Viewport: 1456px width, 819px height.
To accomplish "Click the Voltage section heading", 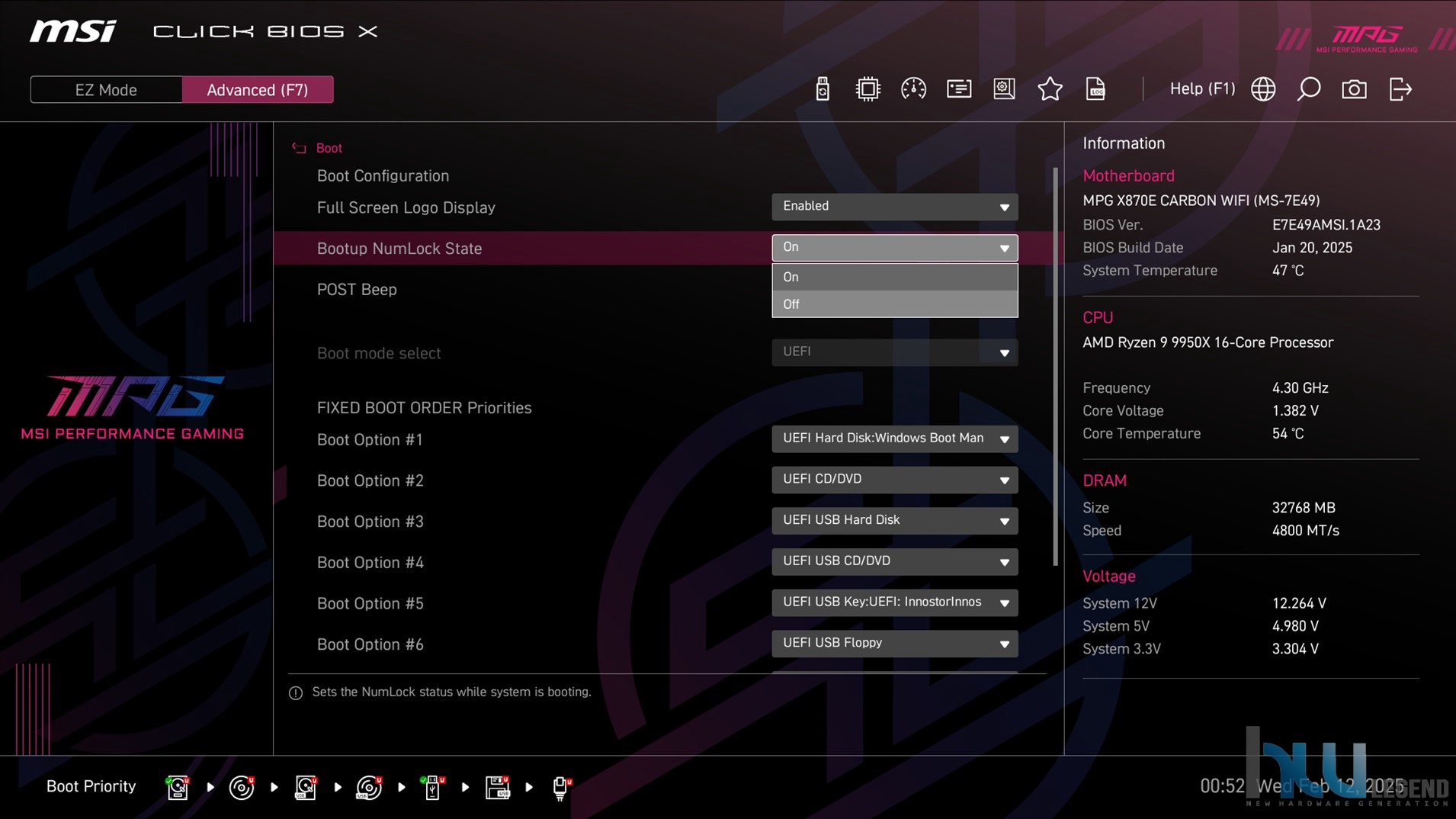I will click(x=1109, y=577).
